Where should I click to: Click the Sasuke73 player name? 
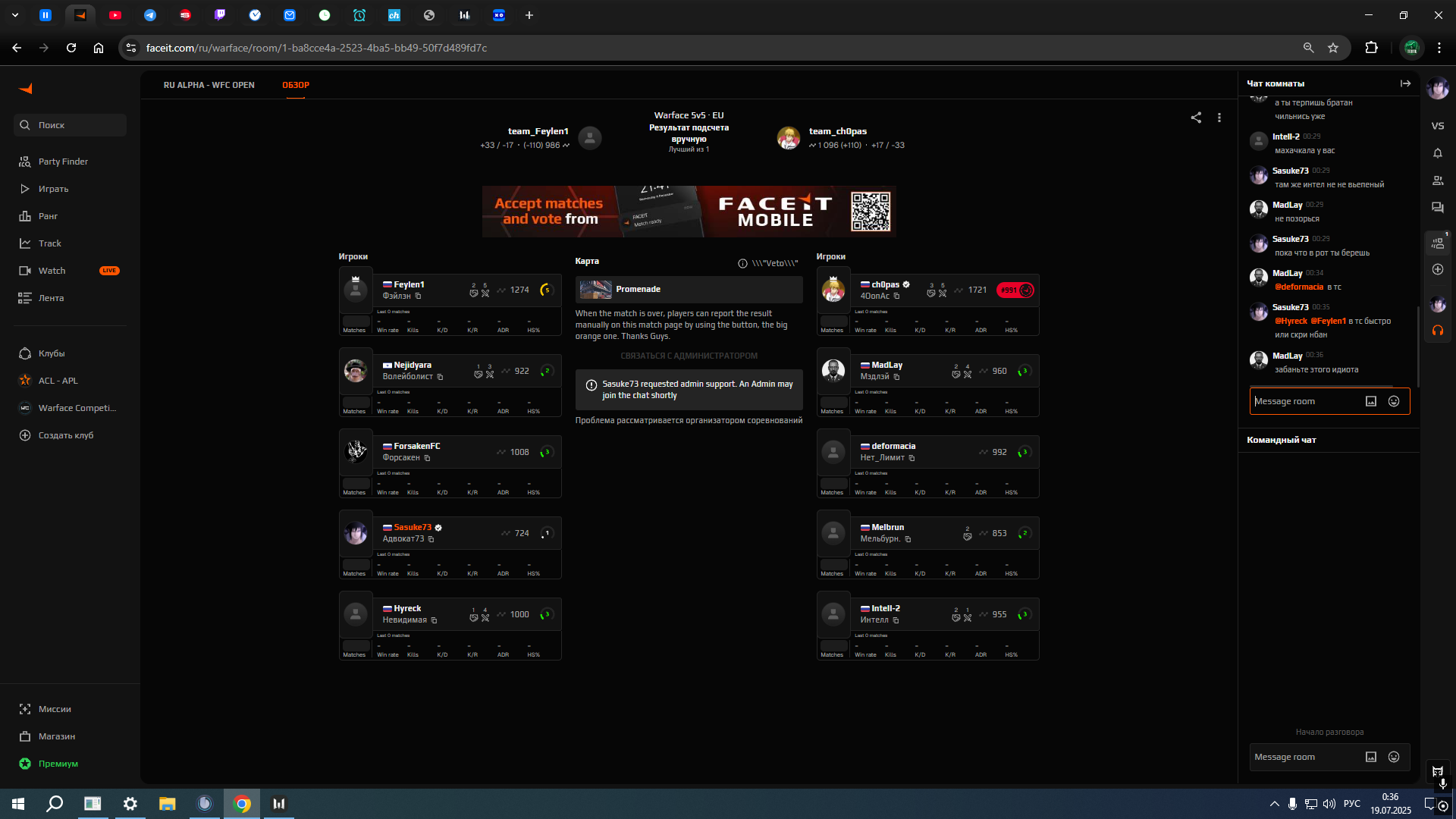click(413, 527)
